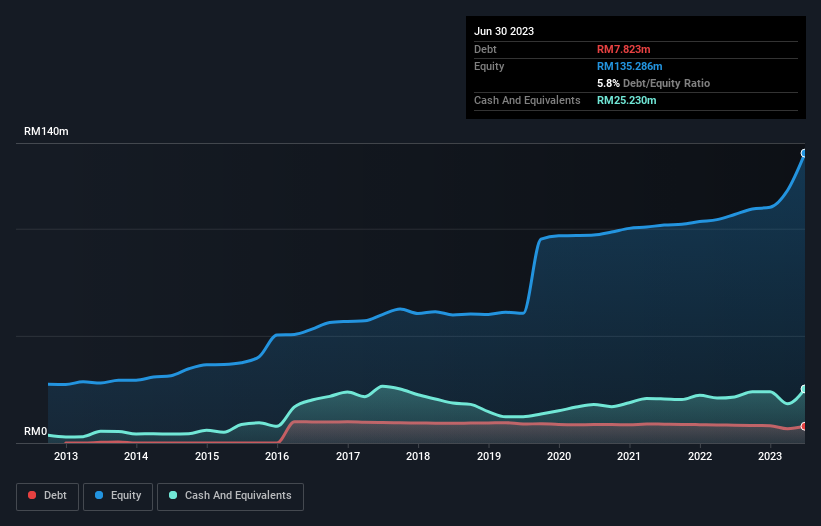The width and height of the screenshot is (821, 526).
Task: Click the 2018 x-axis label
Action: pyautogui.click(x=418, y=456)
